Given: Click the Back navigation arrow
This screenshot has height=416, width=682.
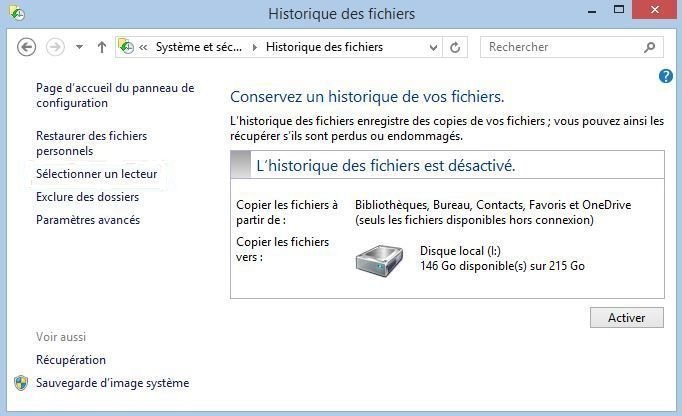Looking at the screenshot, I should [27, 47].
